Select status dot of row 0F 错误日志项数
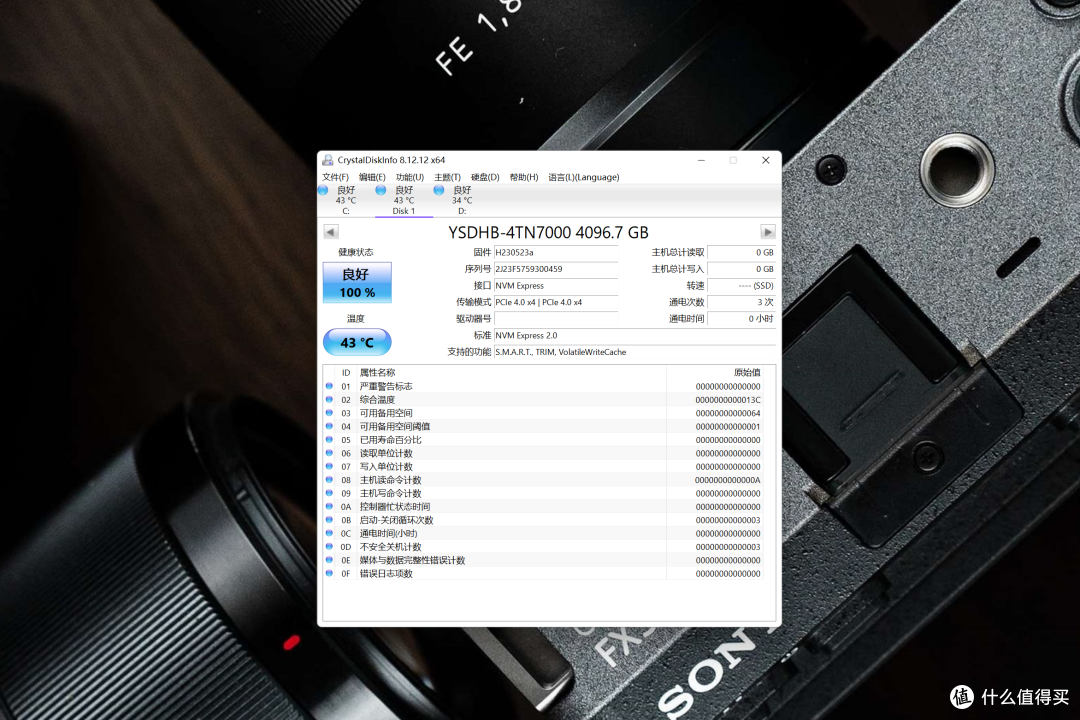The width and height of the screenshot is (1080, 720). 329,573
